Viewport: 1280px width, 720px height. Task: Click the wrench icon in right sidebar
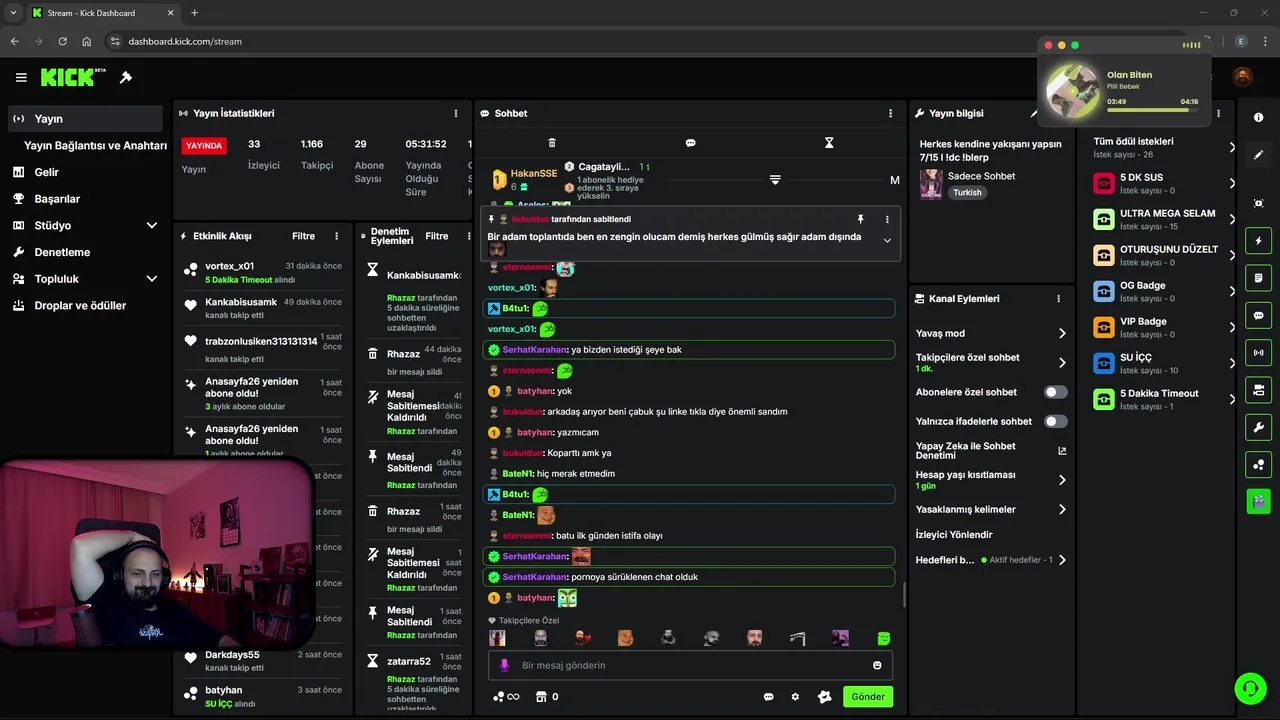point(1258,427)
